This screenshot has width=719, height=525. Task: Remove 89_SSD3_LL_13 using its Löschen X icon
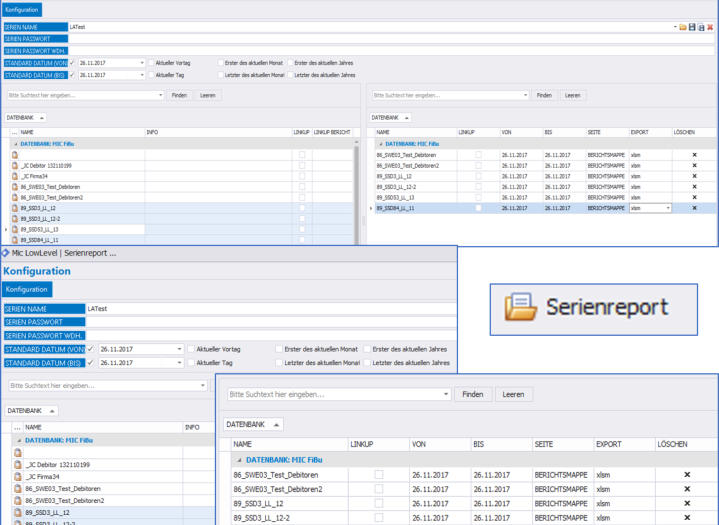(x=694, y=197)
